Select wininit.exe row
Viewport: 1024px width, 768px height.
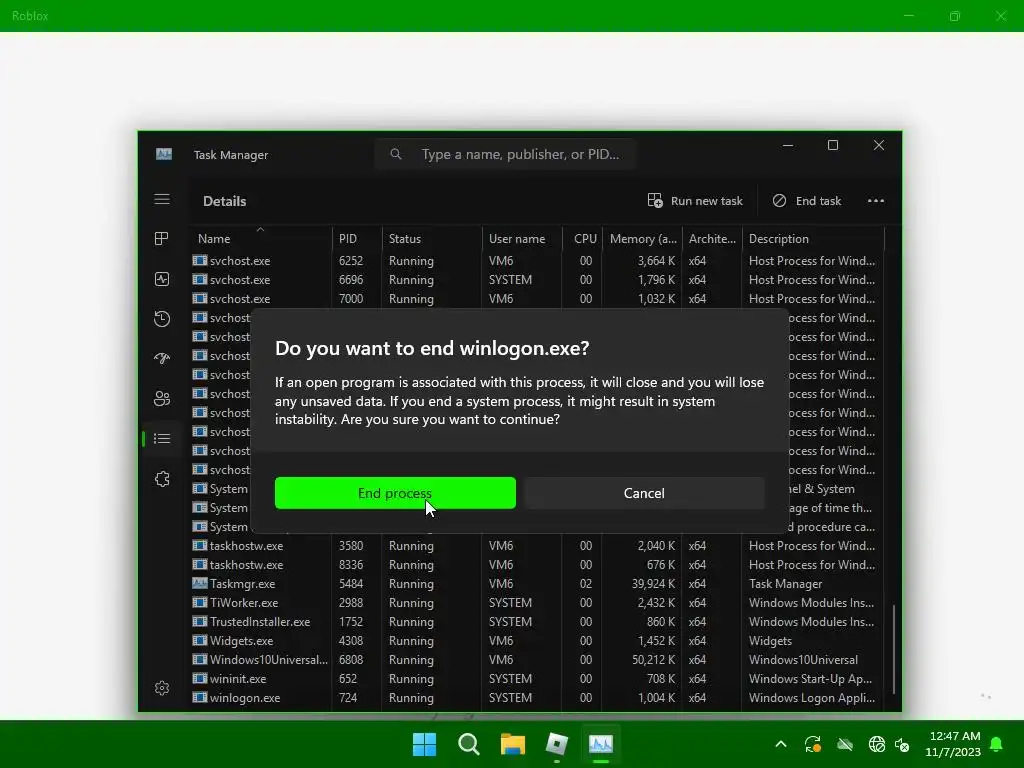[x=537, y=679]
